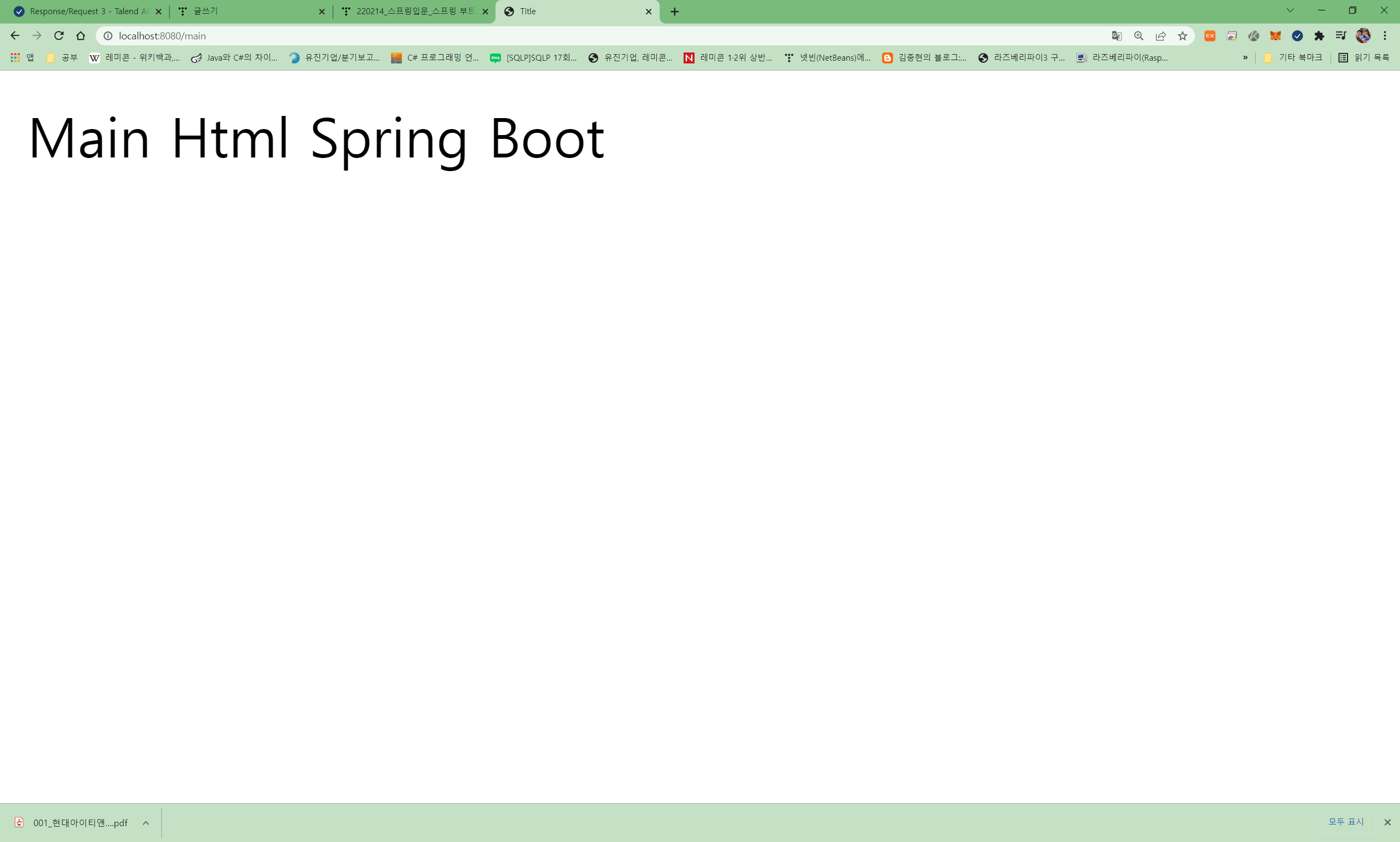Open the extensions puzzle piece menu
This screenshot has height=842, width=1400.
tap(1319, 36)
